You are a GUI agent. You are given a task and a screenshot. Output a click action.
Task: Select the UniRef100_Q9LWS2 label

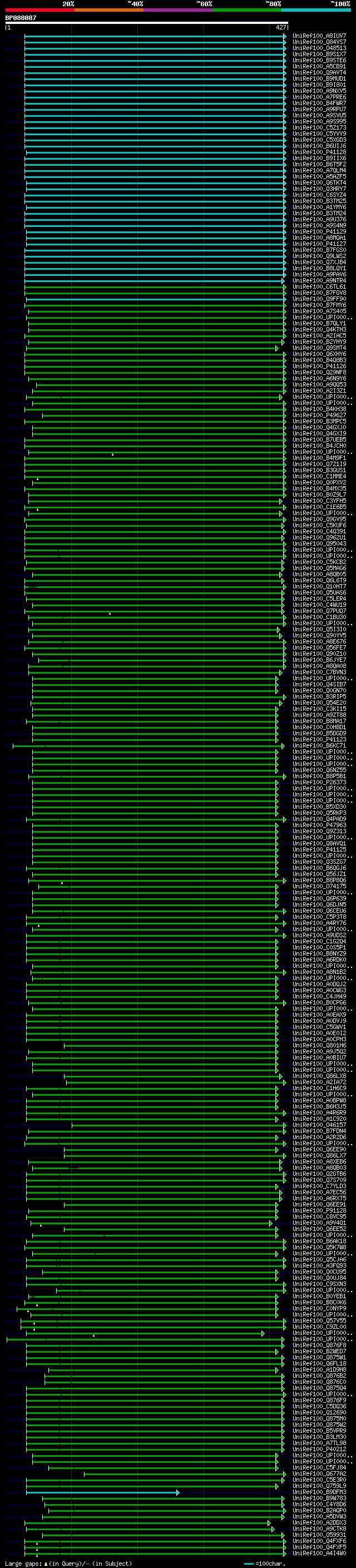(x=319, y=256)
